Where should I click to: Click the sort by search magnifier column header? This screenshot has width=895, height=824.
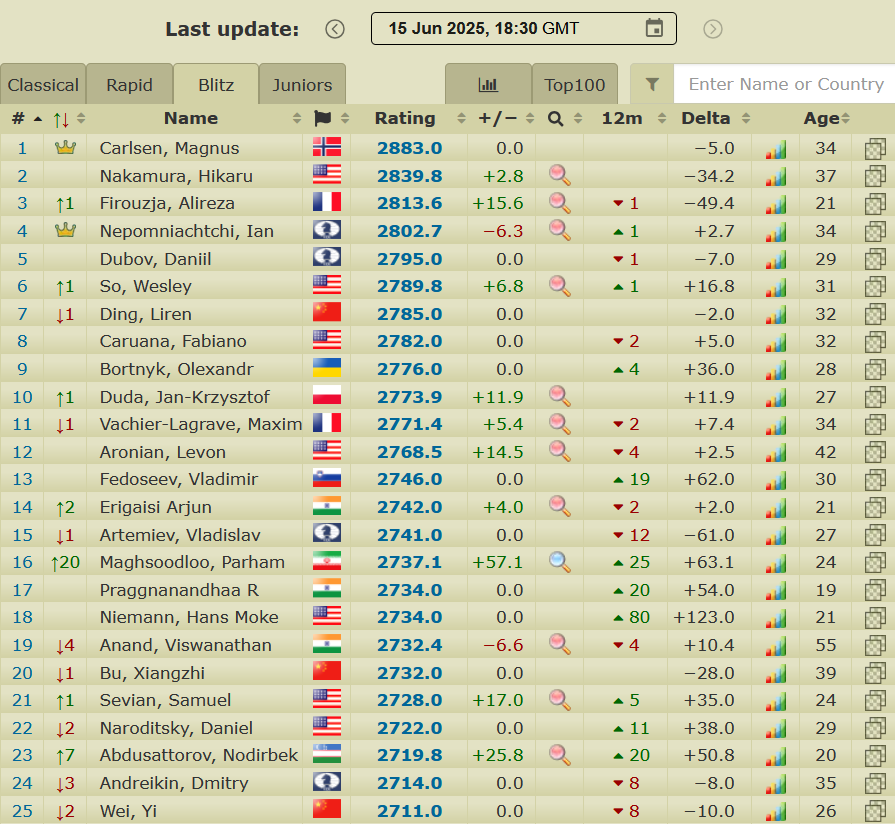(565, 118)
